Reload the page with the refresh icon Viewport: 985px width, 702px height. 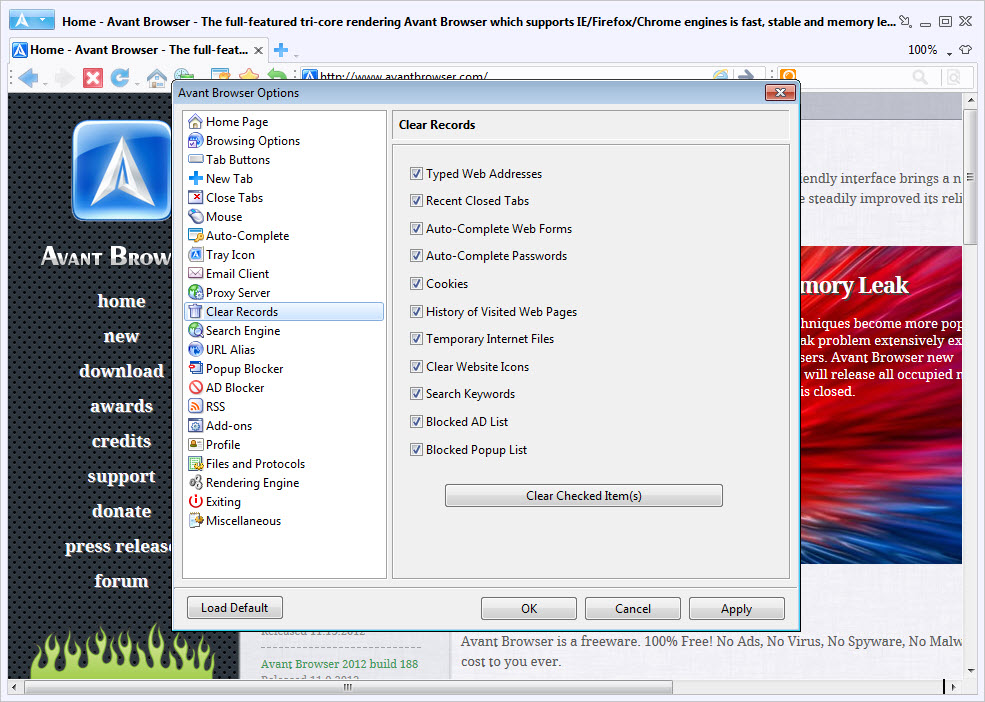point(119,78)
